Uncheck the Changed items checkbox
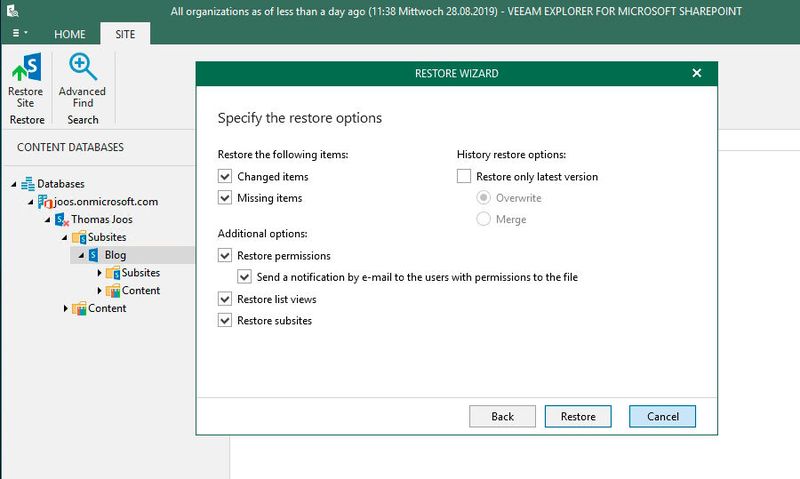Image resolution: width=800 pixels, height=479 pixels. [225, 177]
